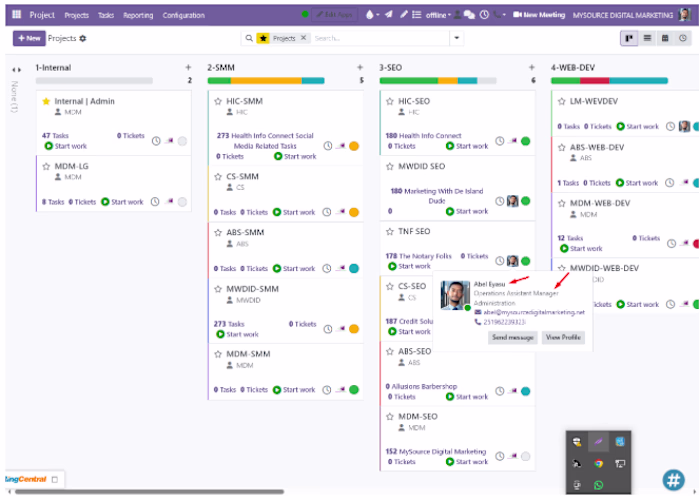Click the horizontal scrollbar at the bottom
Image resolution: width=700 pixels, height=500 pixels.
150,492
